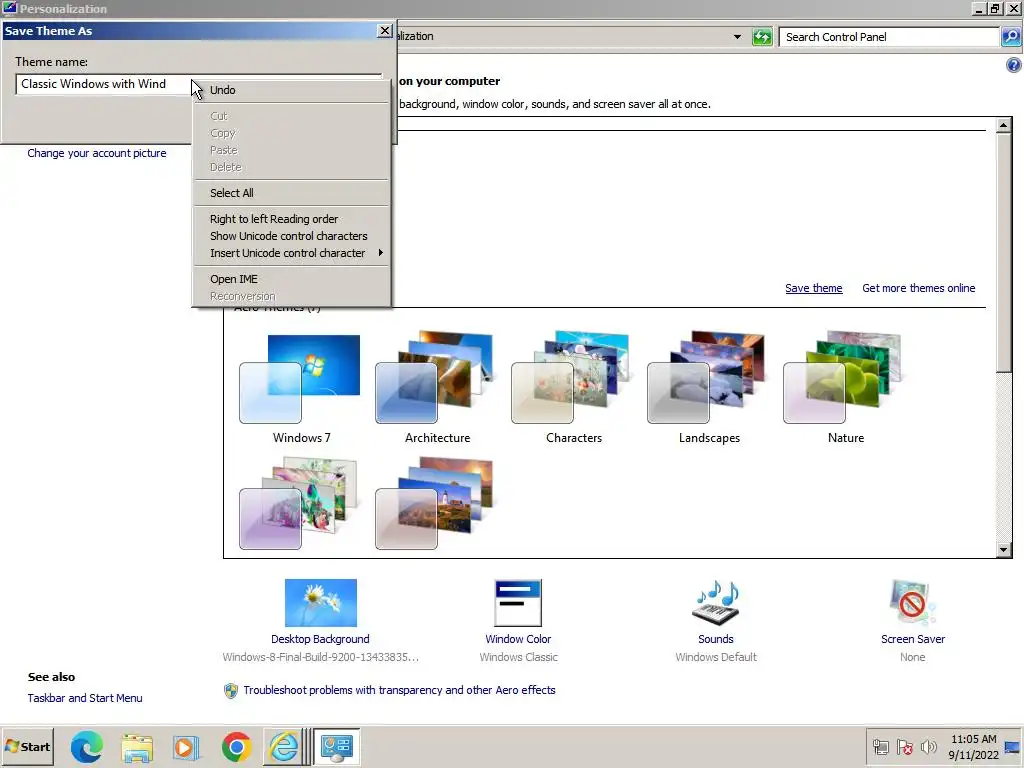The height and width of the screenshot is (768, 1024).
Task: Choose Right to left Reading order
Action: (x=291, y=219)
